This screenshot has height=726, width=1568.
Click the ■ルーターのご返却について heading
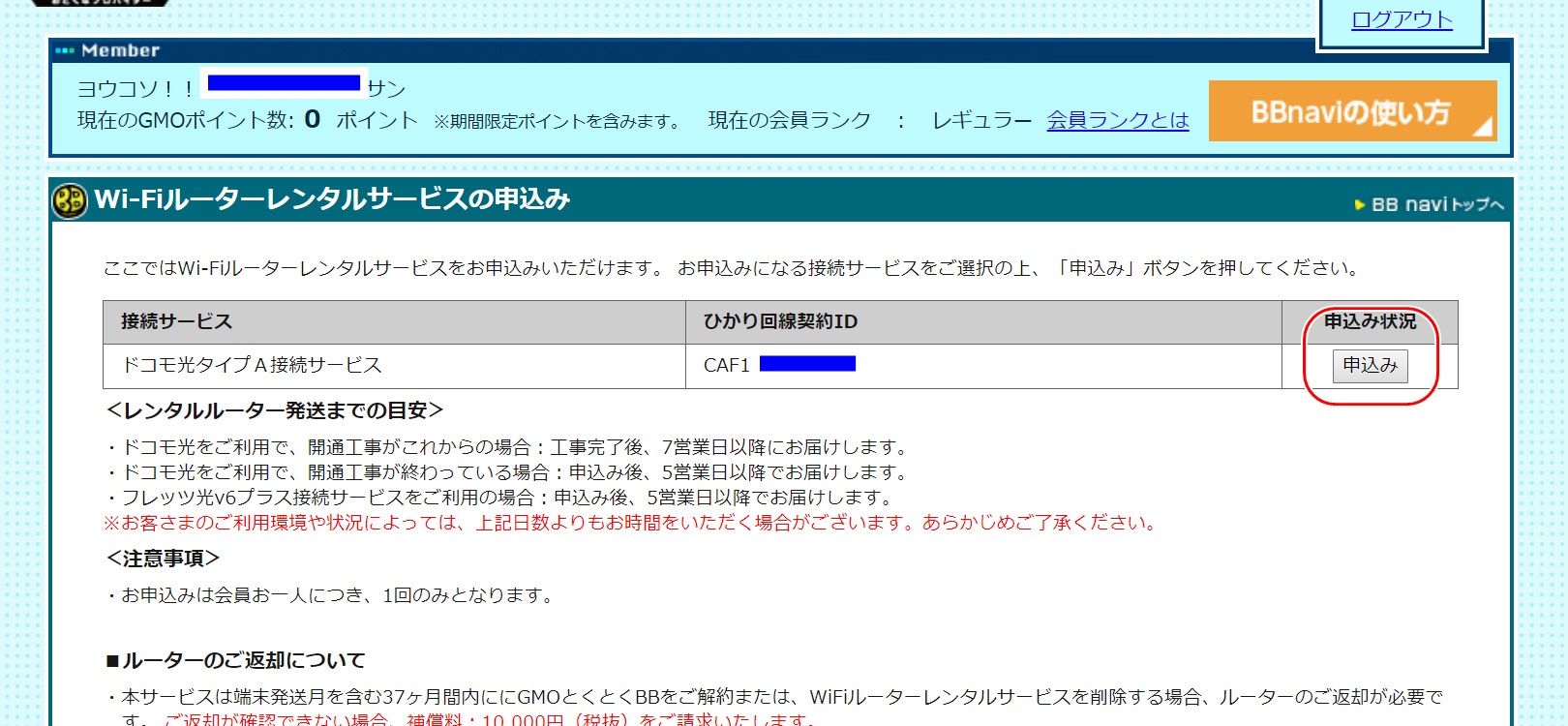point(235,661)
